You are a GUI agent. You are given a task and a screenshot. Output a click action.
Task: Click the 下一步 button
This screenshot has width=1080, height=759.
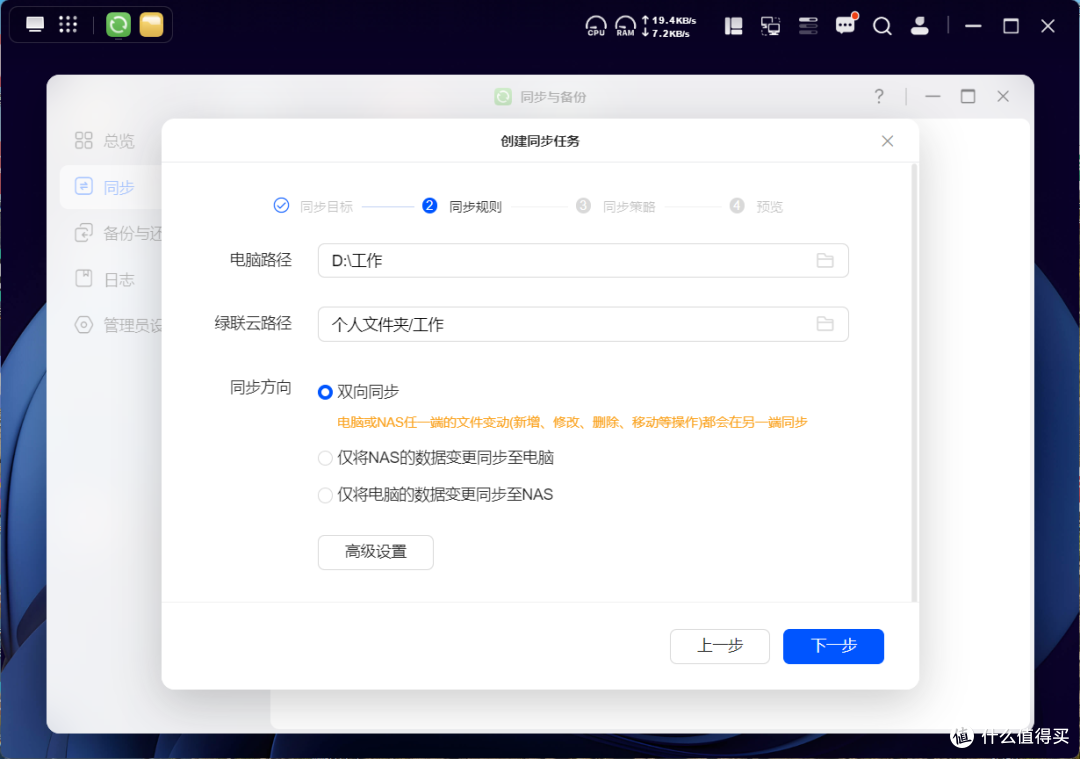click(833, 646)
